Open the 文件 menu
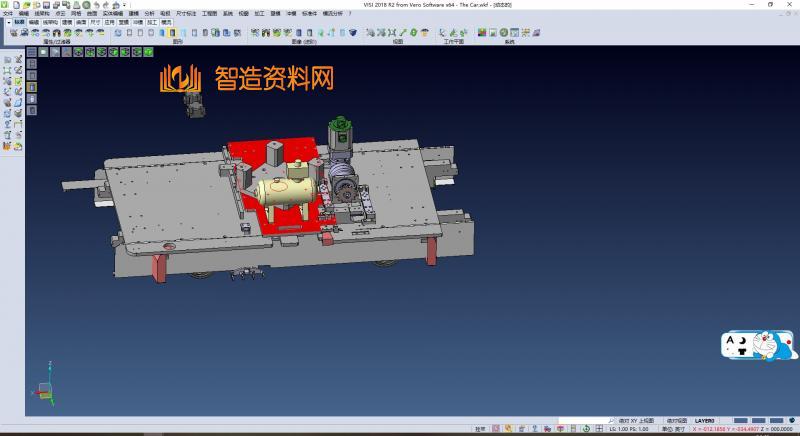800x436 pixels. click(8, 14)
